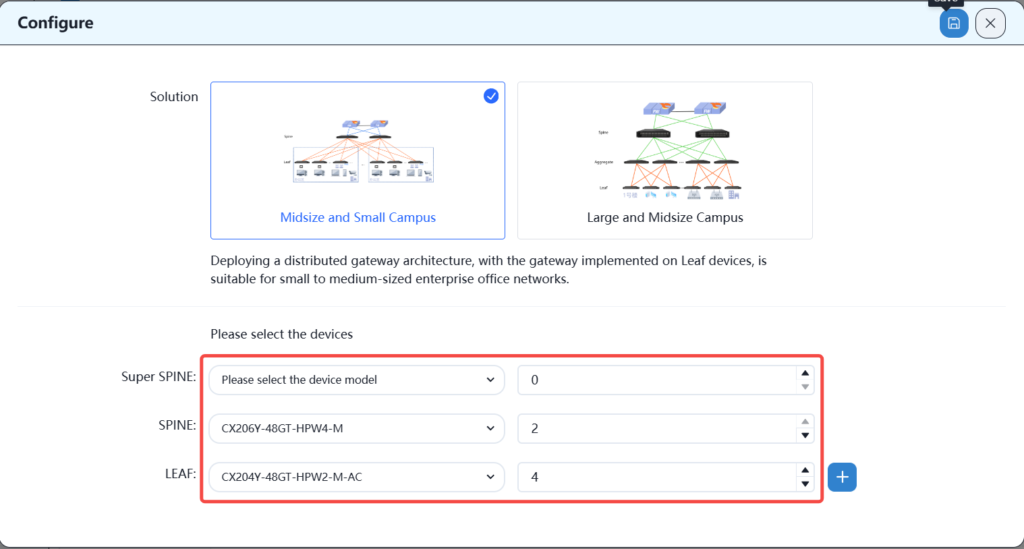Focus the SPINE quantity input field

click(x=655, y=428)
